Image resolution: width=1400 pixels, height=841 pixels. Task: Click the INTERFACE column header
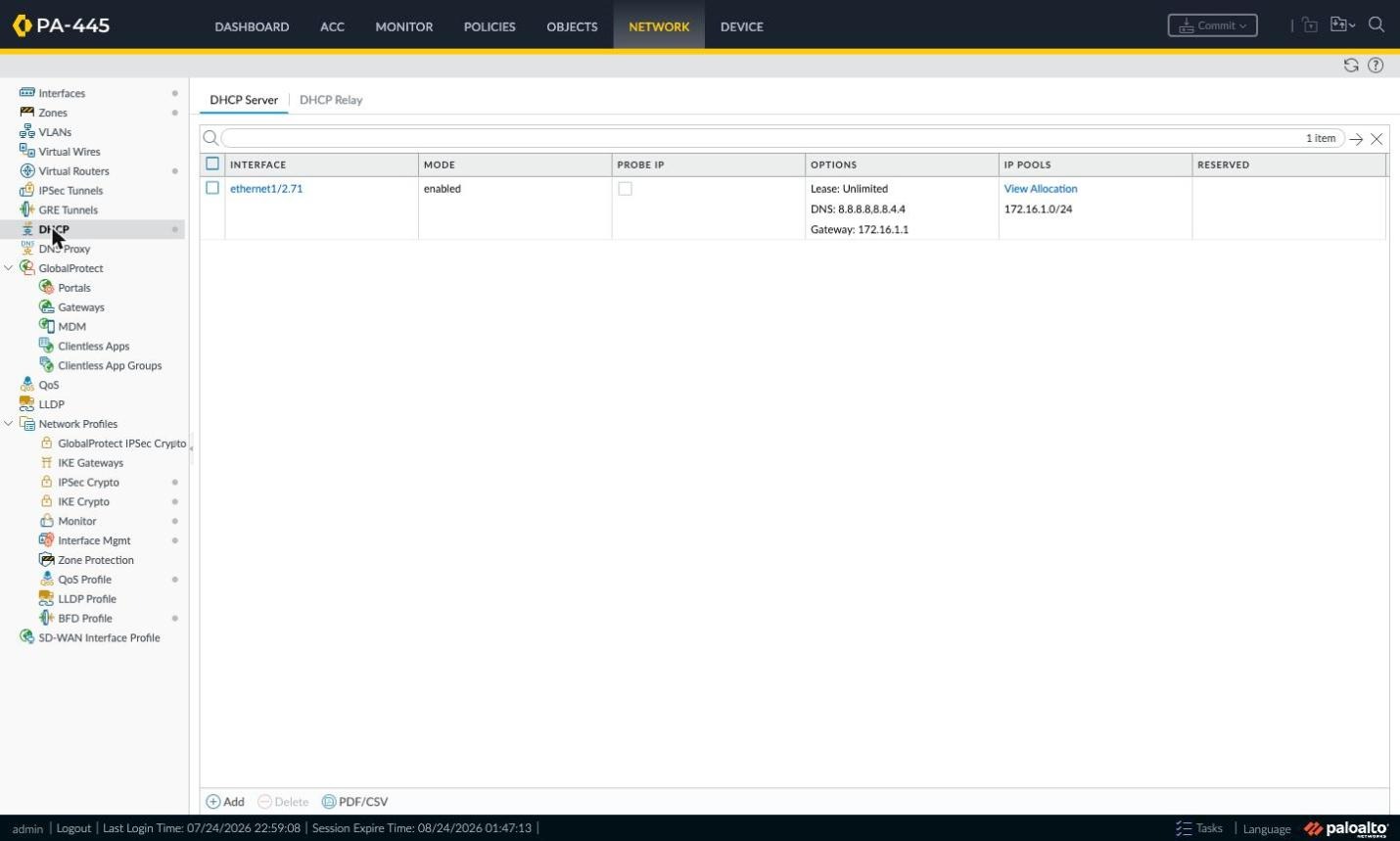(x=321, y=164)
